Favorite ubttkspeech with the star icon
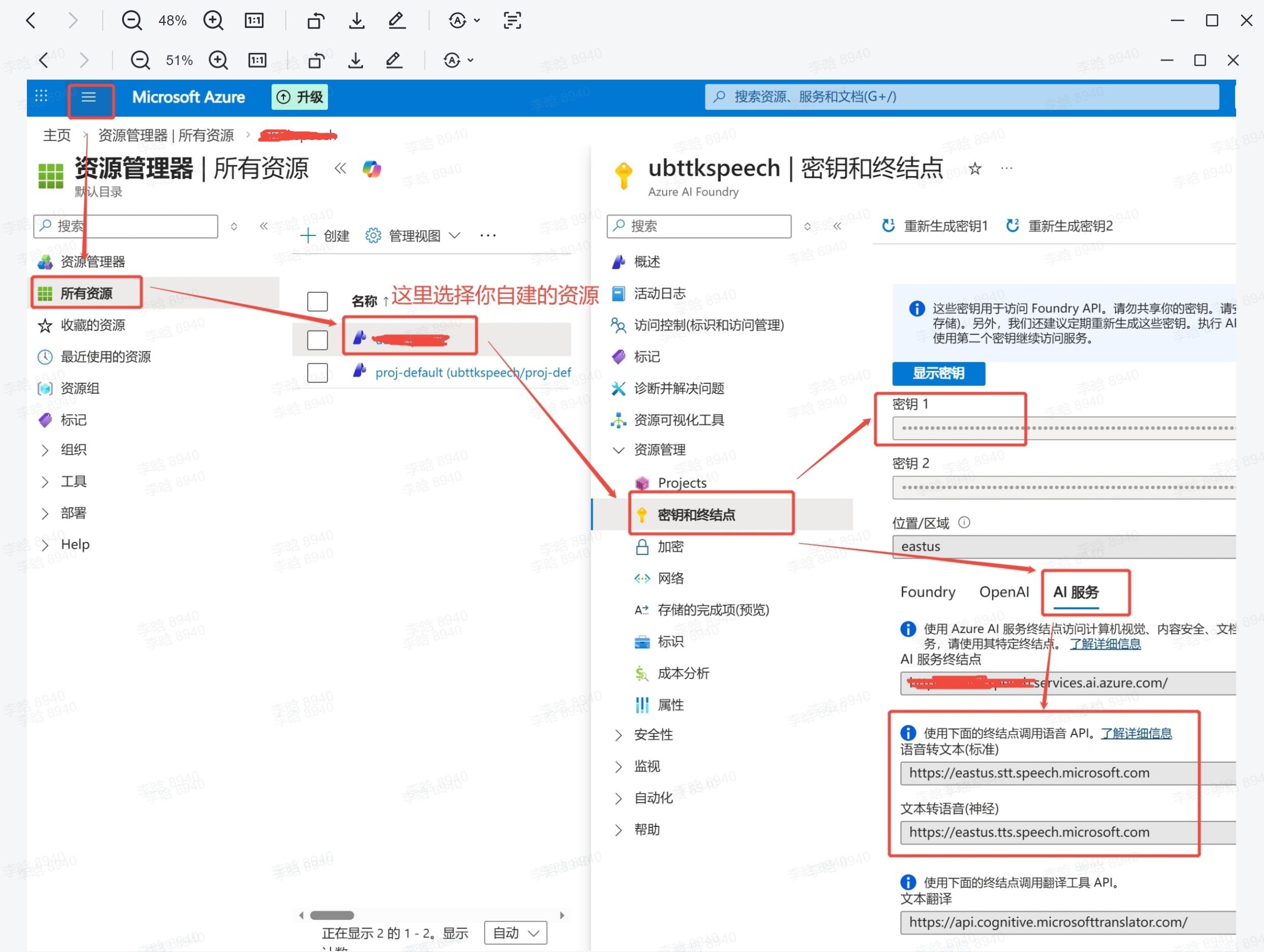This screenshot has width=1264, height=952. pyautogui.click(x=975, y=168)
